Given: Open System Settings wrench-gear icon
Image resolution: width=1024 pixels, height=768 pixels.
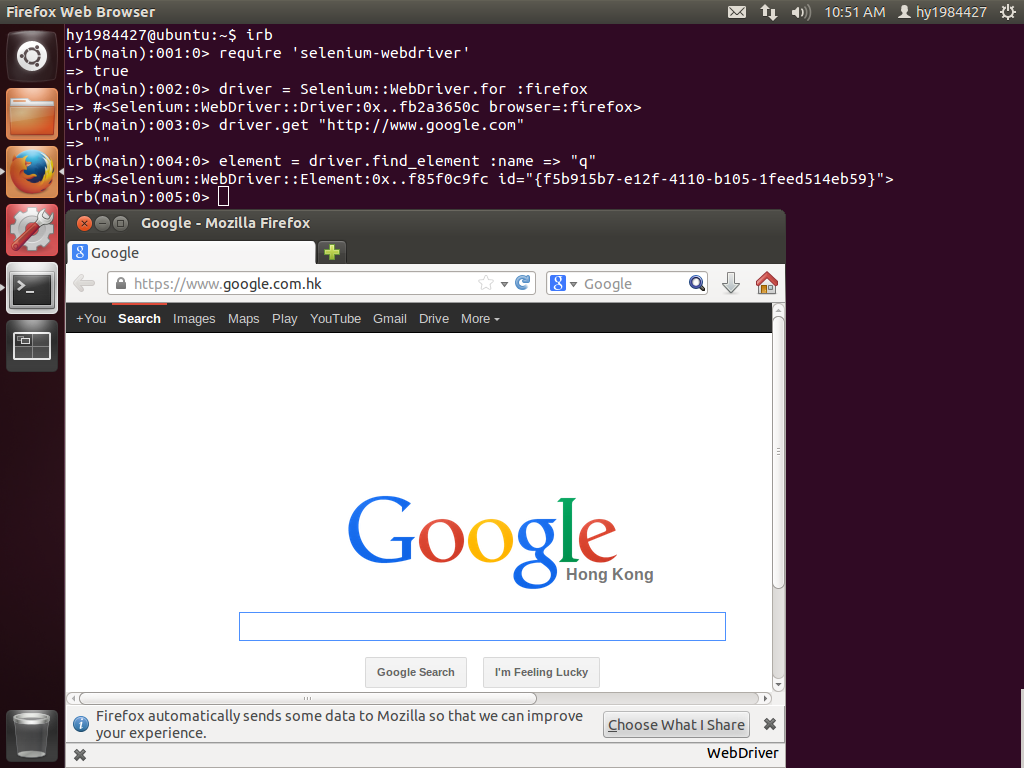Looking at the screenshot, I should pos(32,230).
